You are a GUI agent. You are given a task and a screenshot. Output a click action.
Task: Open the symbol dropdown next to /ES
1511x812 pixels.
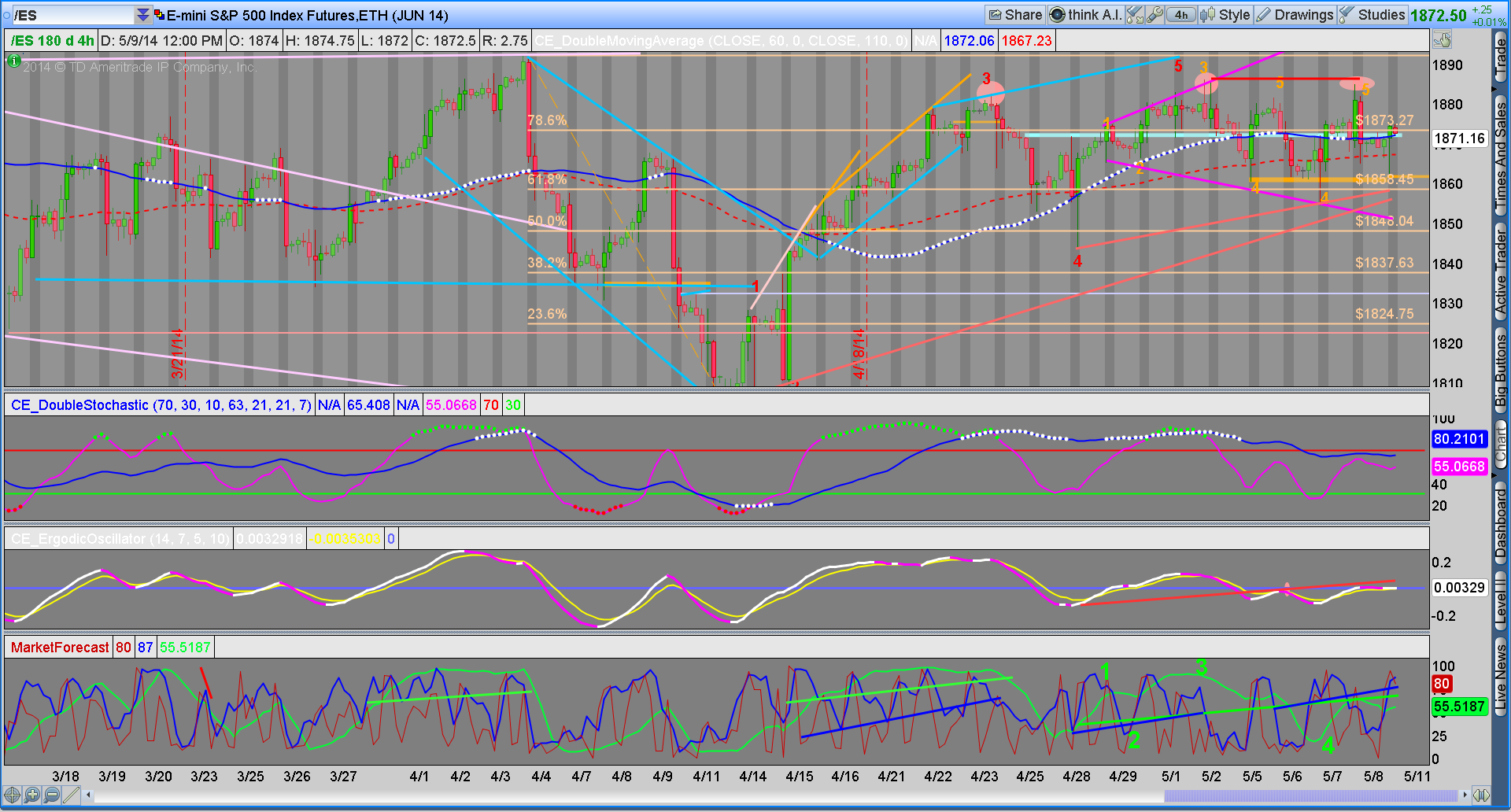click(x=142, y=15)
